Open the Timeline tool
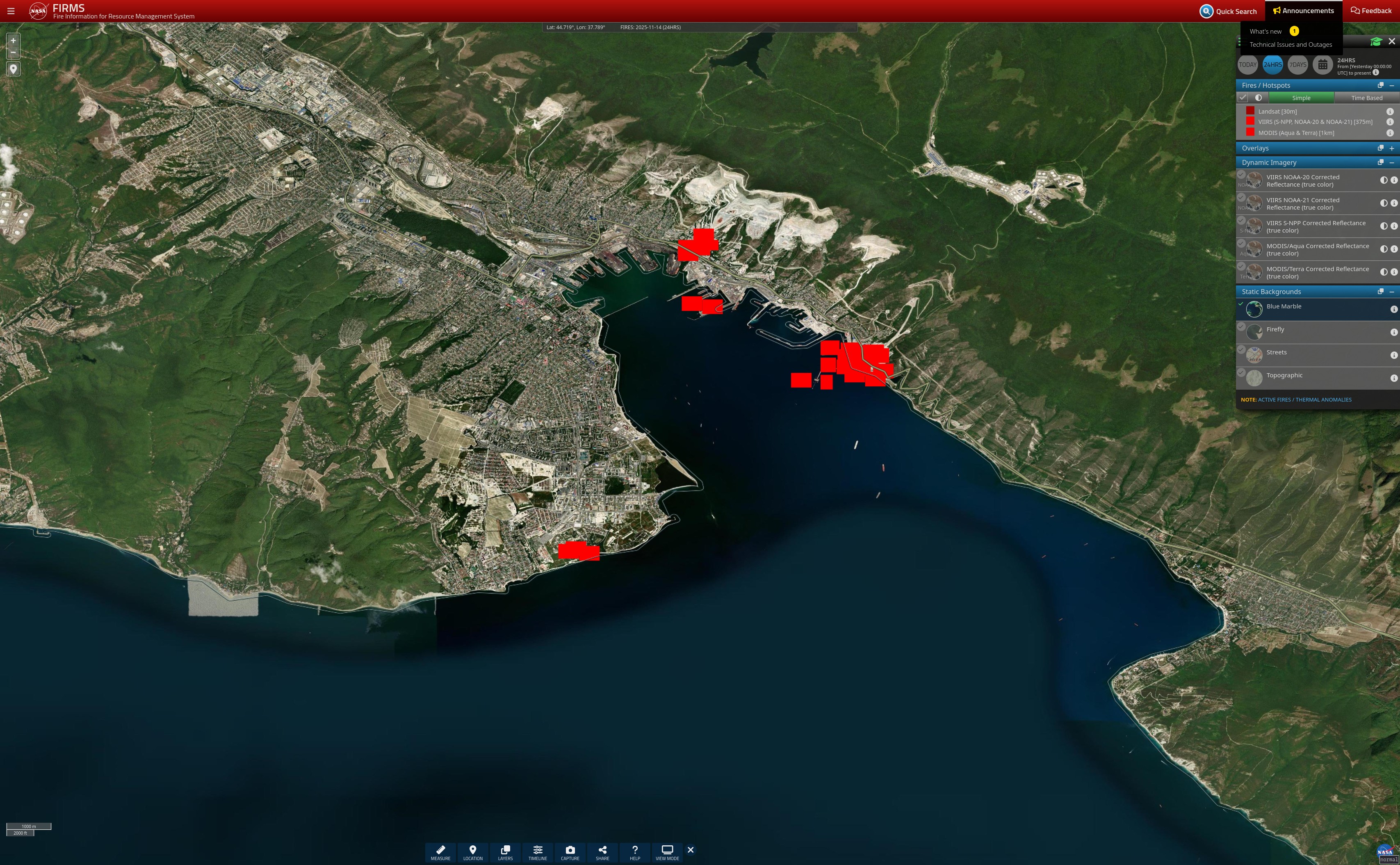The height and width of the screenshot is (865, 1400). (538, 851)
